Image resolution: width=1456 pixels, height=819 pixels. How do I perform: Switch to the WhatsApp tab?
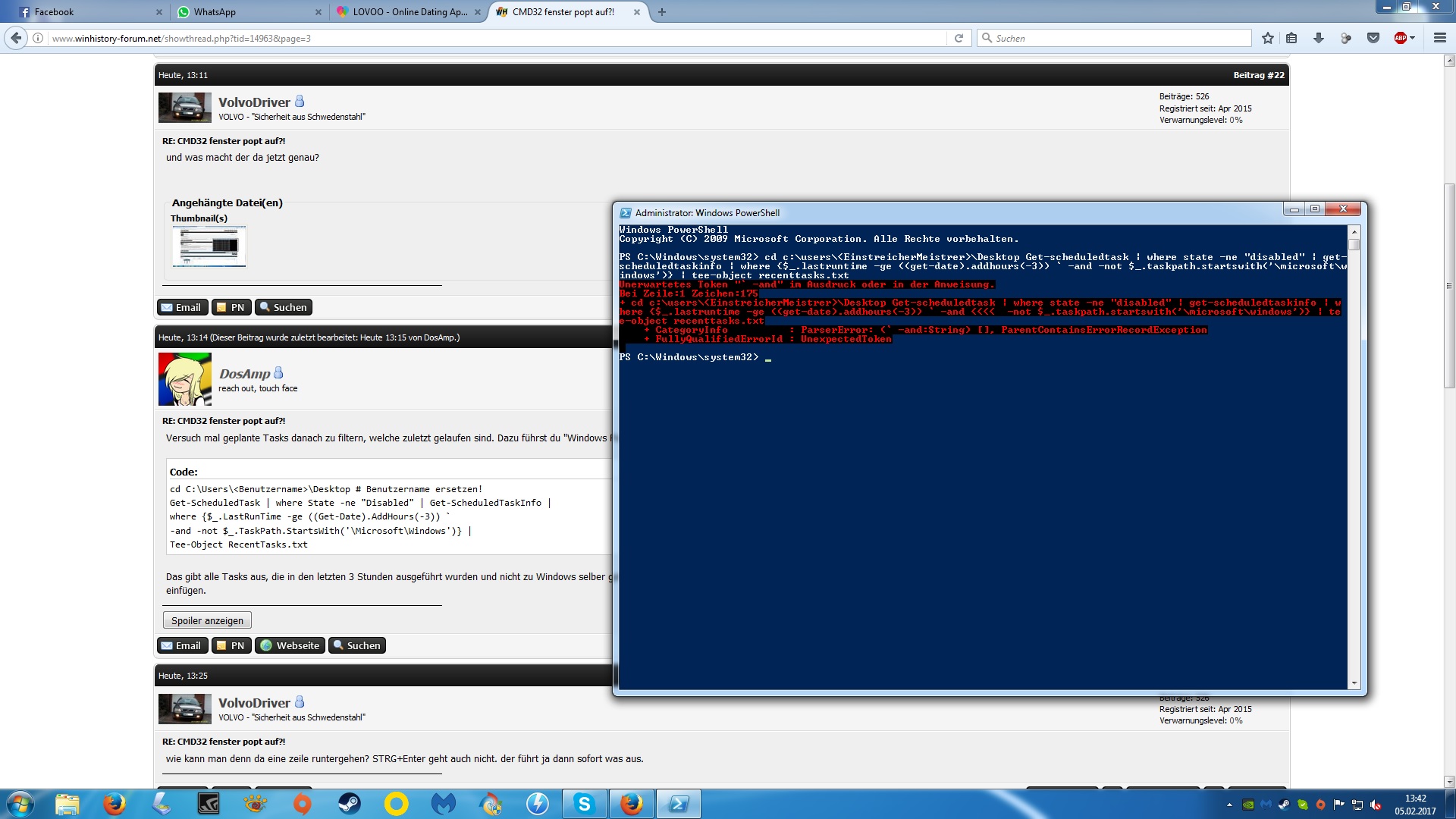pyautogui.click(x=215, y=12)
